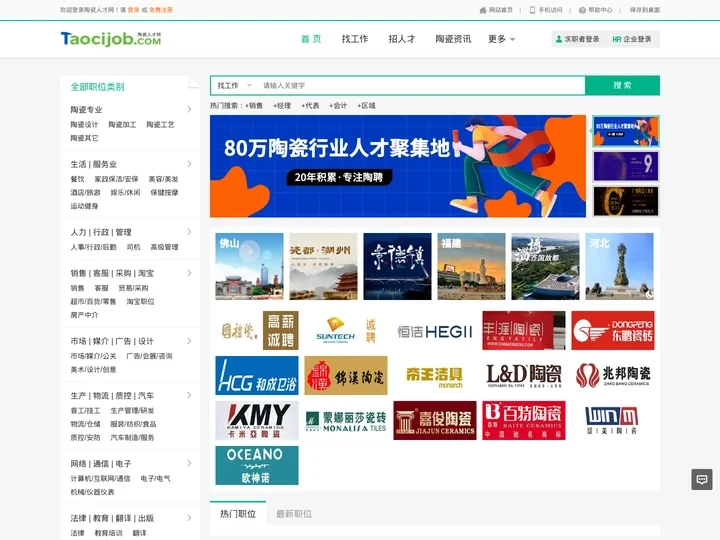Click the 求职者登录 button
Screen dimensions: 720x540
[578, 39]
